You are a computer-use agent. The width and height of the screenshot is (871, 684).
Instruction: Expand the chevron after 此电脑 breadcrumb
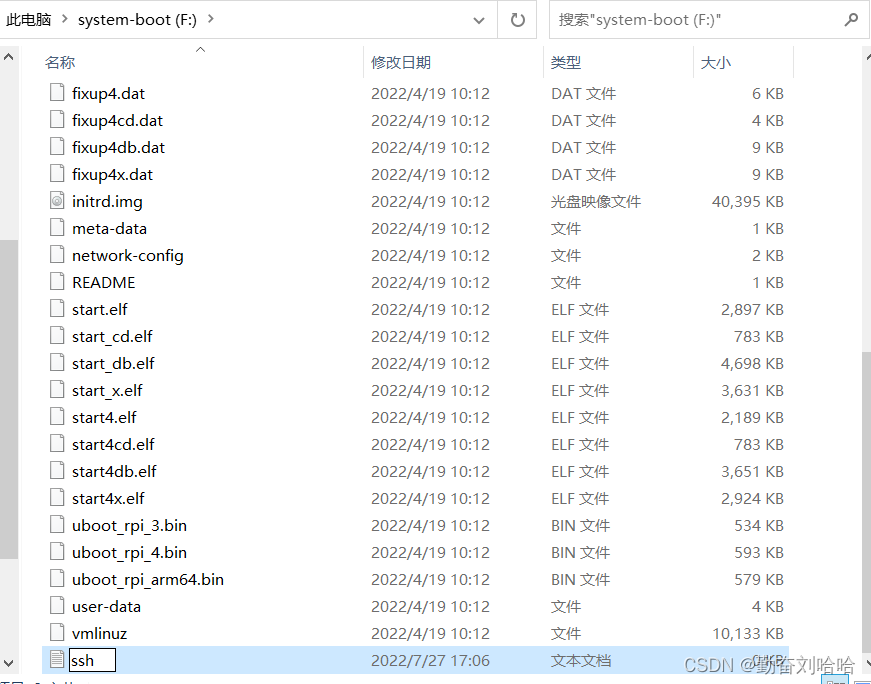pyautogui.click(x=64, y=19)
